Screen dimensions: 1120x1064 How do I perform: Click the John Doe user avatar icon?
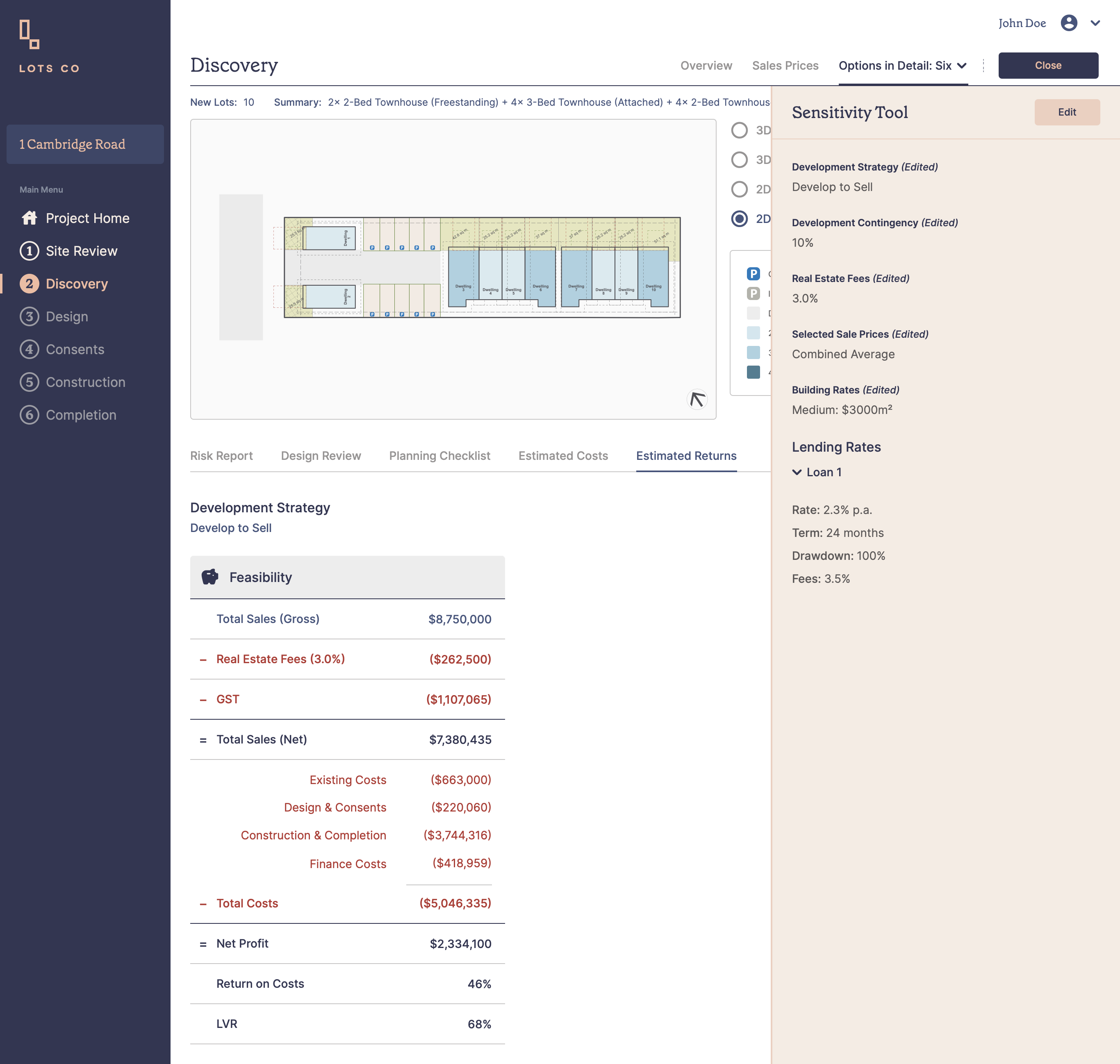pos(1069,23)
